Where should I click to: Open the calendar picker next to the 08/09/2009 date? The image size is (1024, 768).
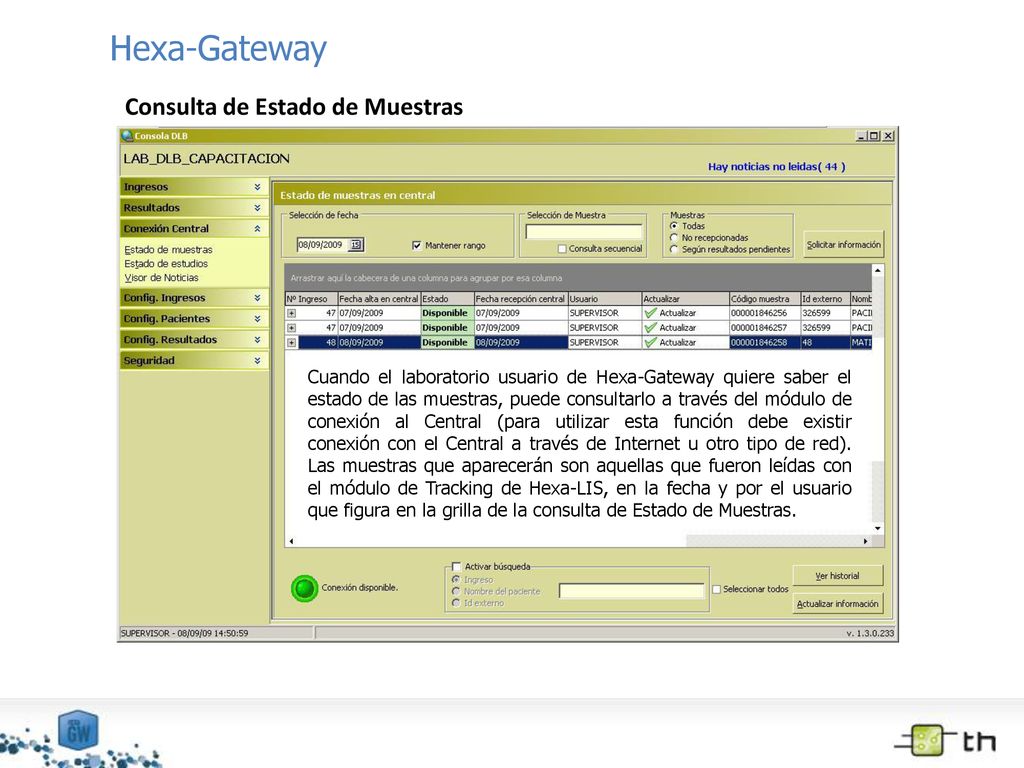(x=356, y=245)
